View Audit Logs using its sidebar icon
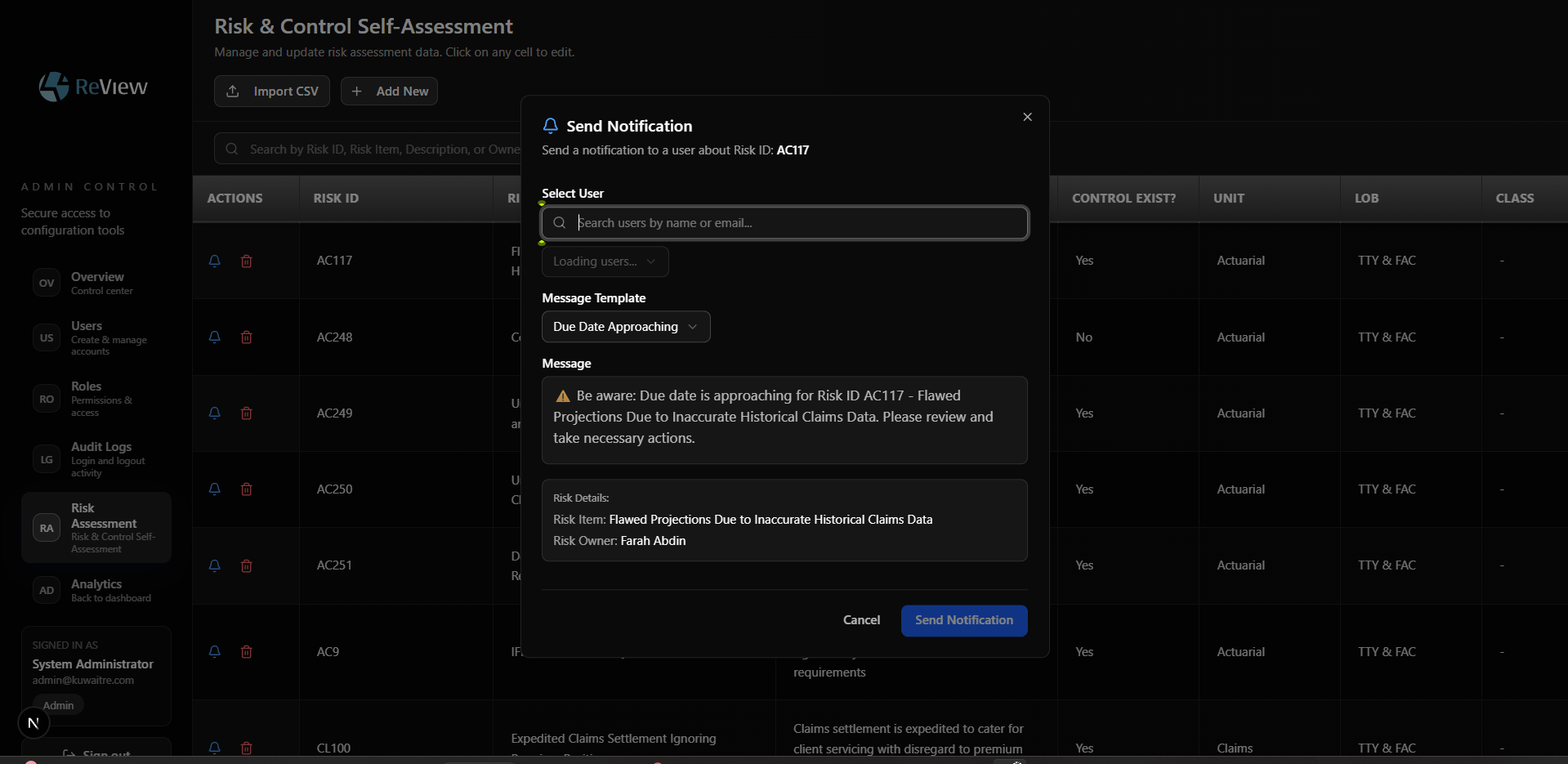Image resolution: width=1568 pixels, height=764 pixels. coord(47,459)
